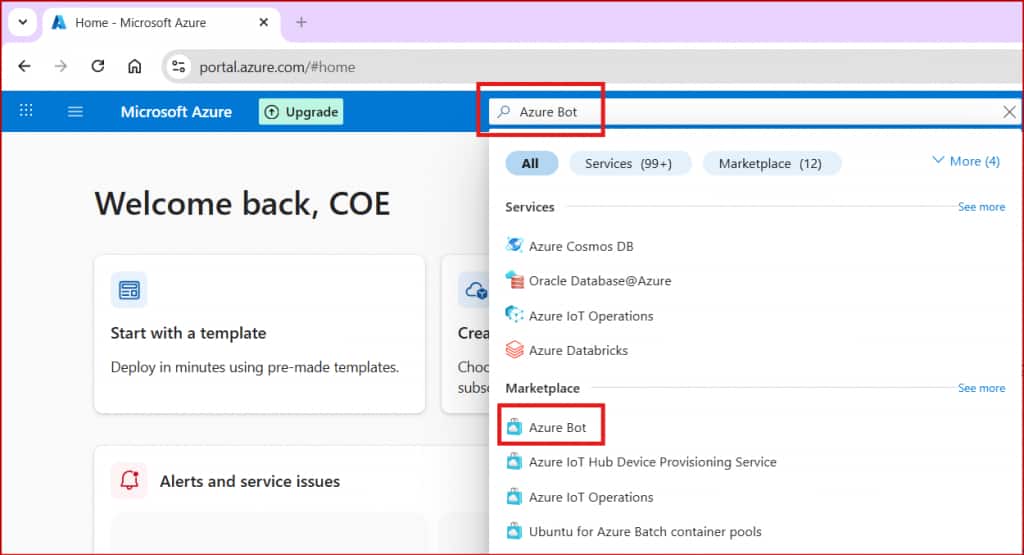The image size is (1024, 555).
Task: Open the hamburger portal menu
Action: (75, 112)
